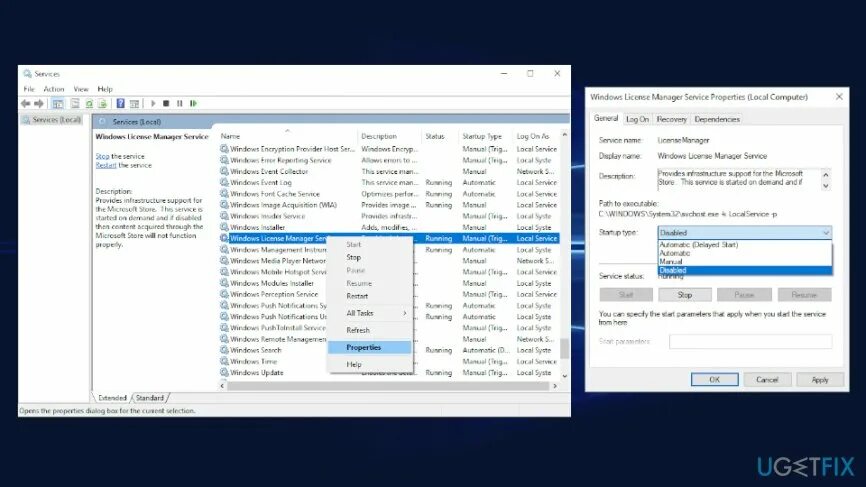Expand the All Tasks submenu arrow

point(405,313)
